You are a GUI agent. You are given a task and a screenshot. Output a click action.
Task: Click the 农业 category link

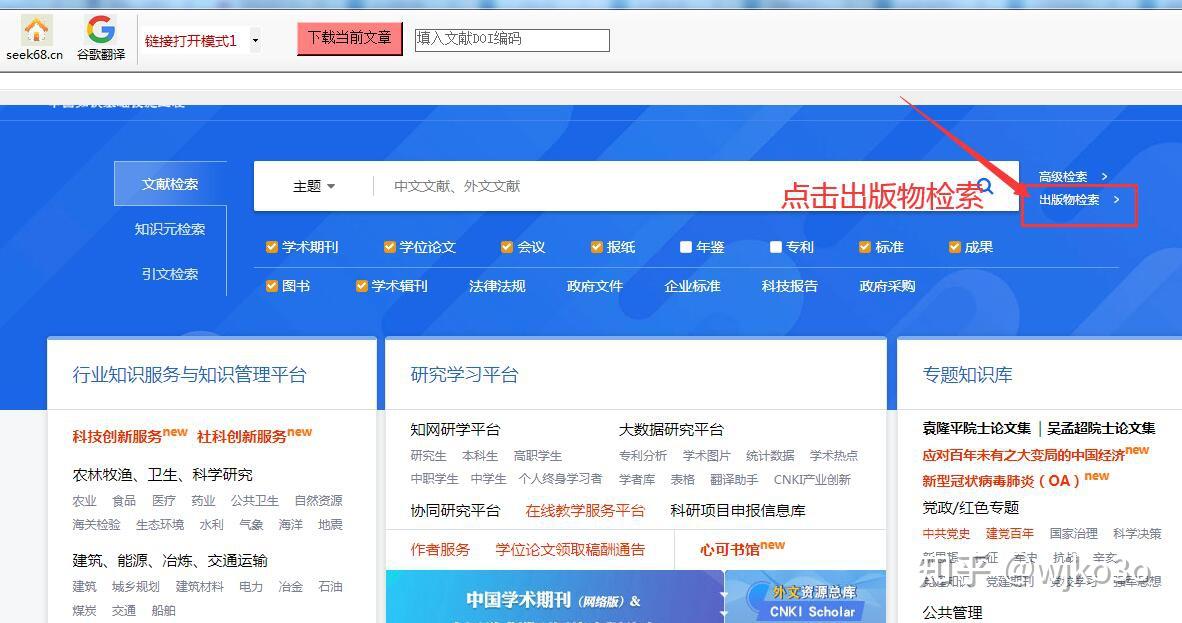pyautogui.click(x=84, y=501)
